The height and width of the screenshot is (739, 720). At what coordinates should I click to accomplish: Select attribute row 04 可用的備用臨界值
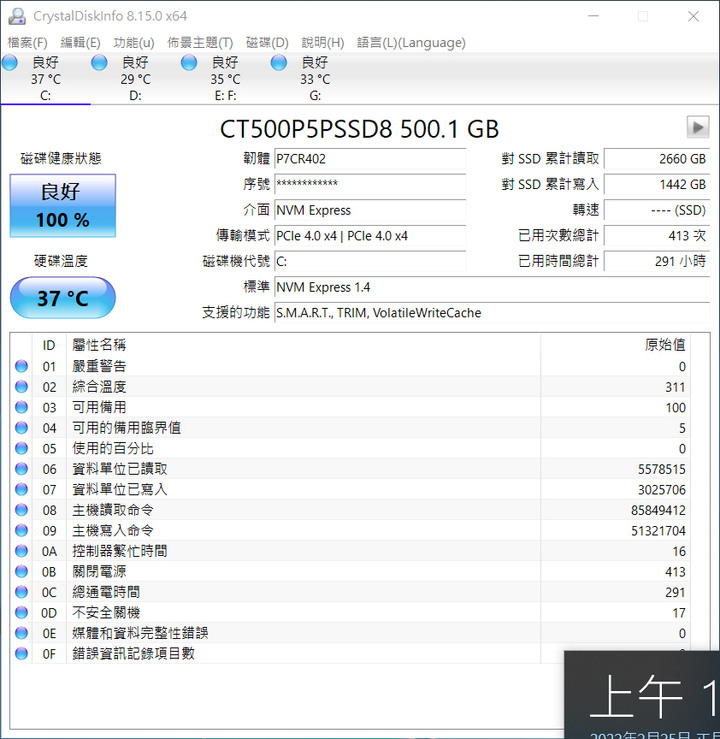[x=350, y=428]
